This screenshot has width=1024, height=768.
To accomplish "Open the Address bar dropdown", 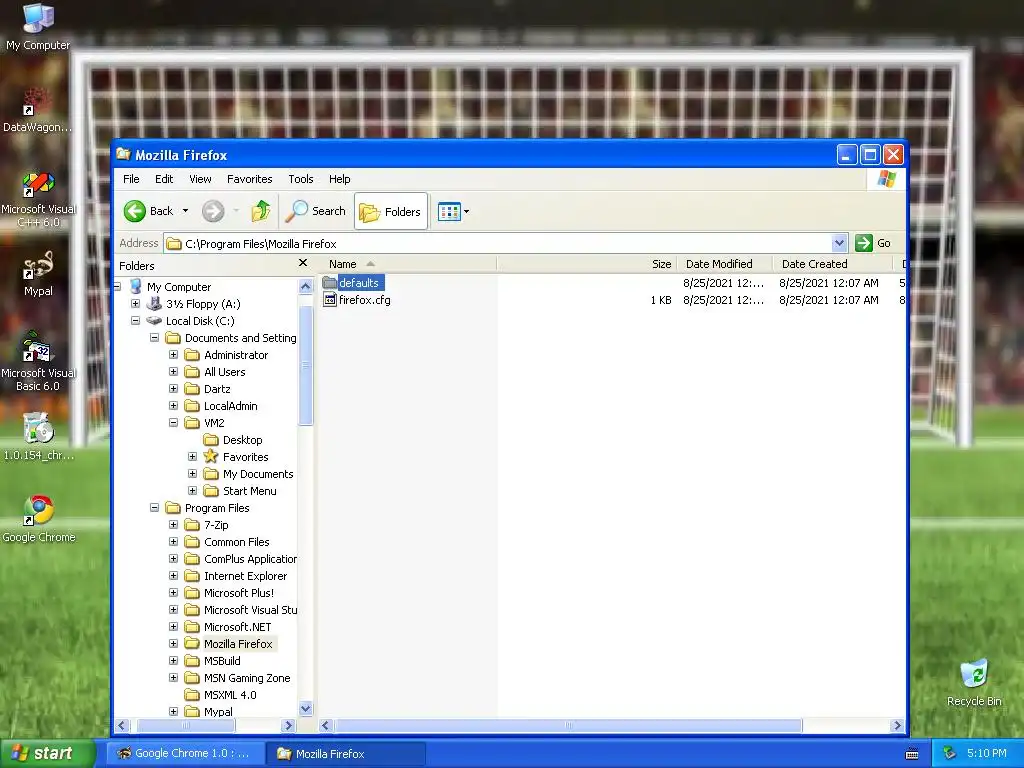I will click(839, 243).
